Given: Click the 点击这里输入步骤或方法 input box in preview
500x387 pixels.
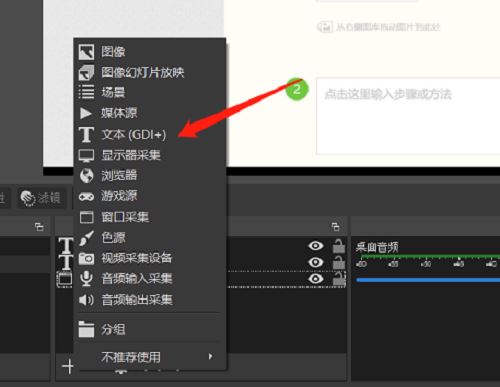Looking at the screenshot, I should pos(408,116).
